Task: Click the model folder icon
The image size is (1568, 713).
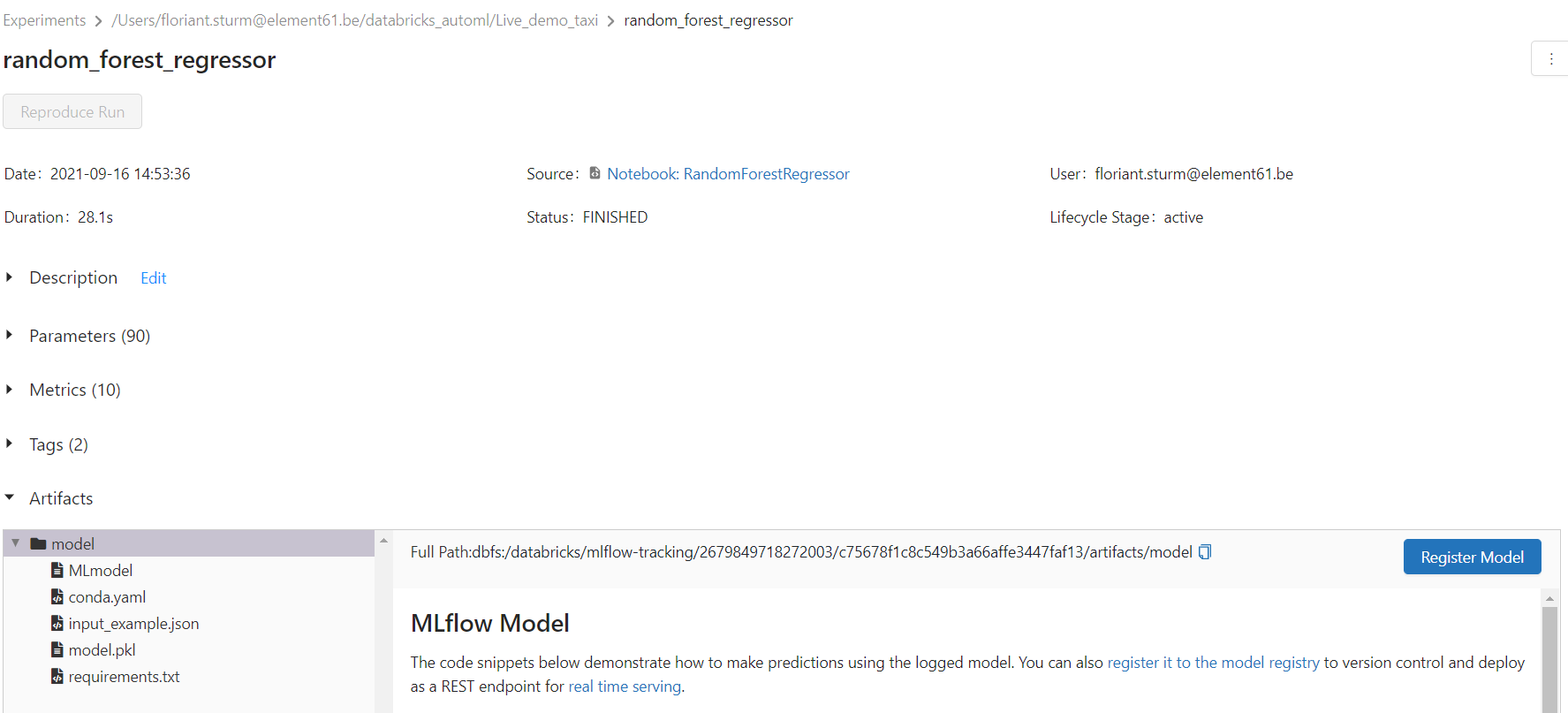Action: point(38,543)
